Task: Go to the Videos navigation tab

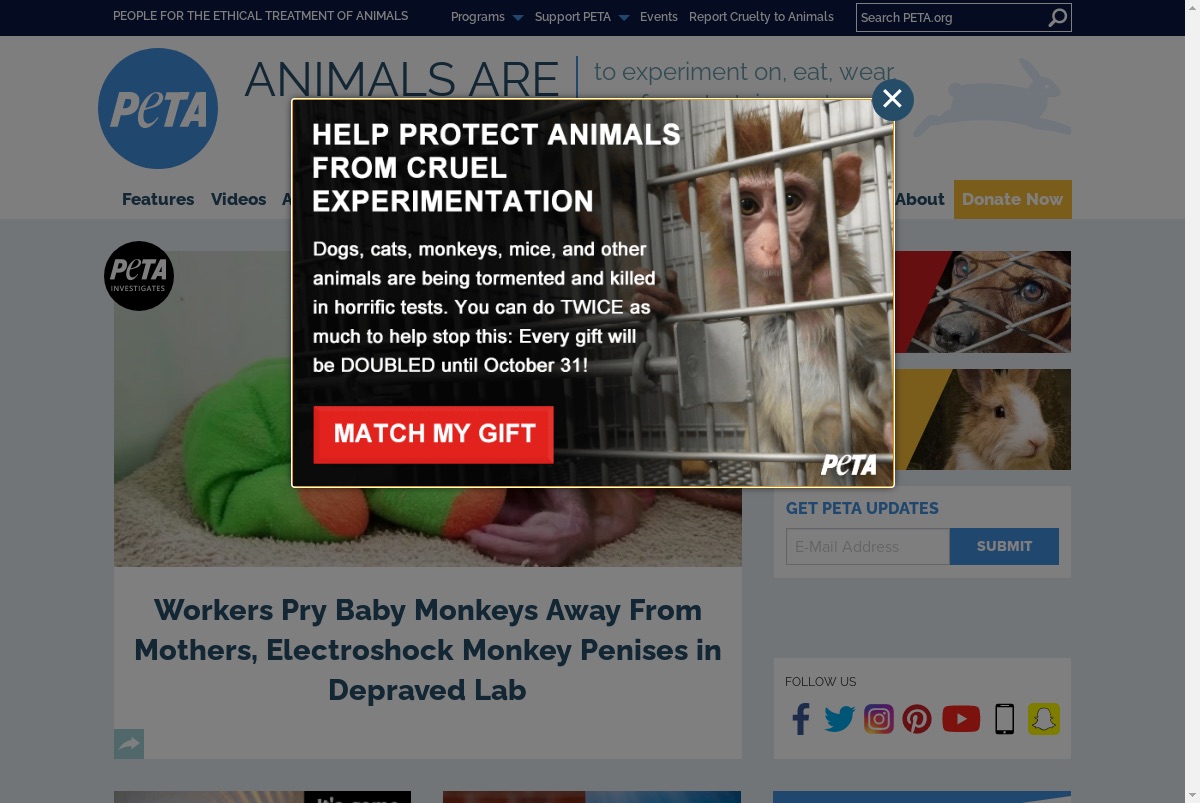Action: (x=238, y=199)
